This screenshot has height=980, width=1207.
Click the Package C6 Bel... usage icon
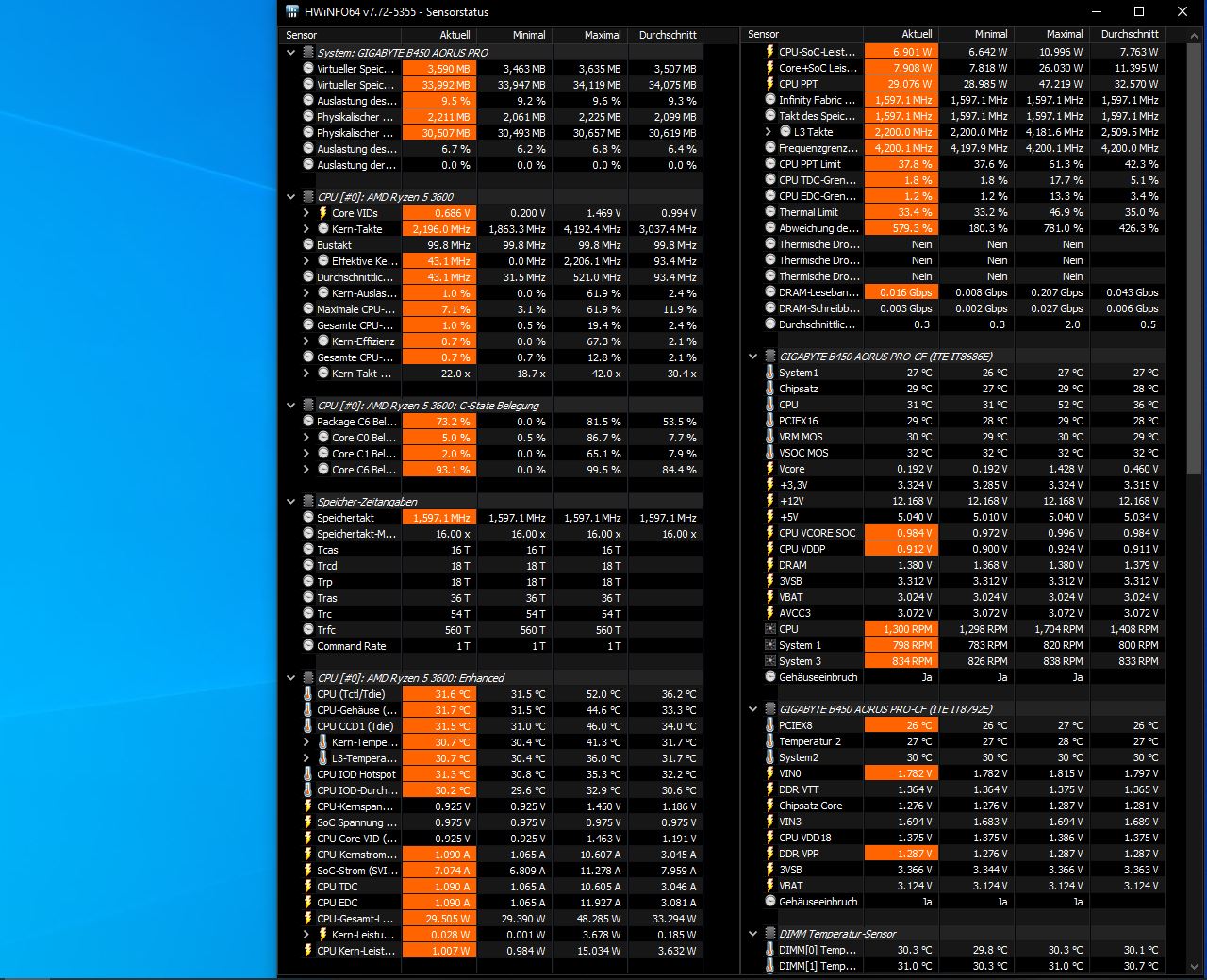click(x=308, y=422)
